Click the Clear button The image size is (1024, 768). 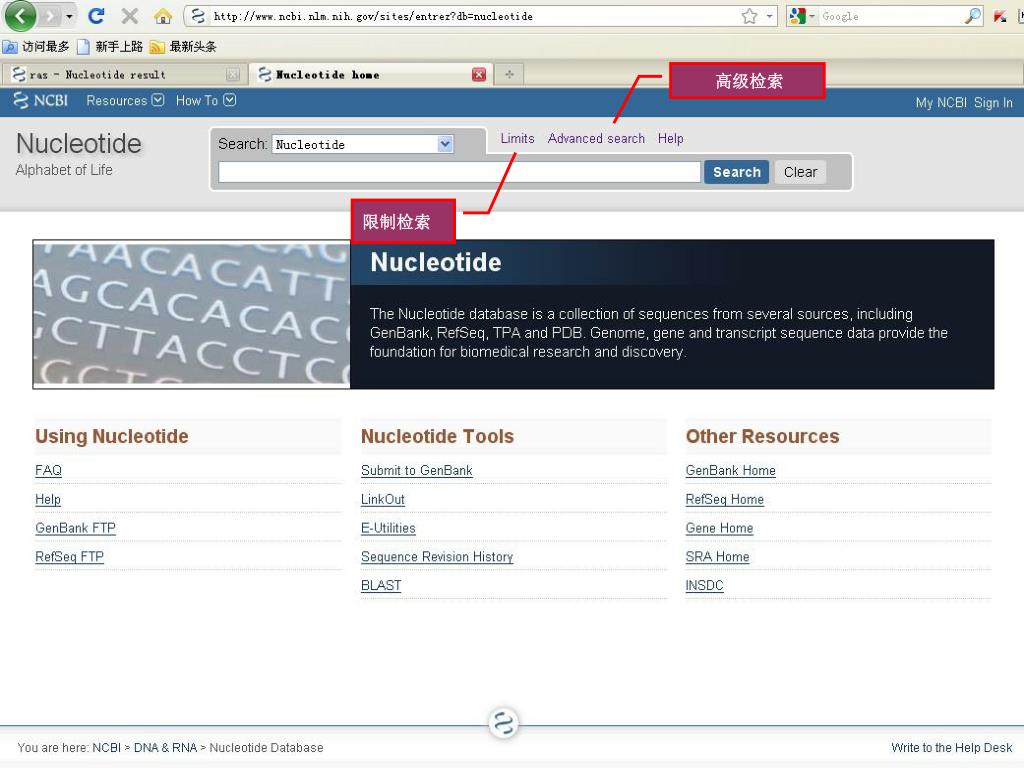click(x=800, y=172)
